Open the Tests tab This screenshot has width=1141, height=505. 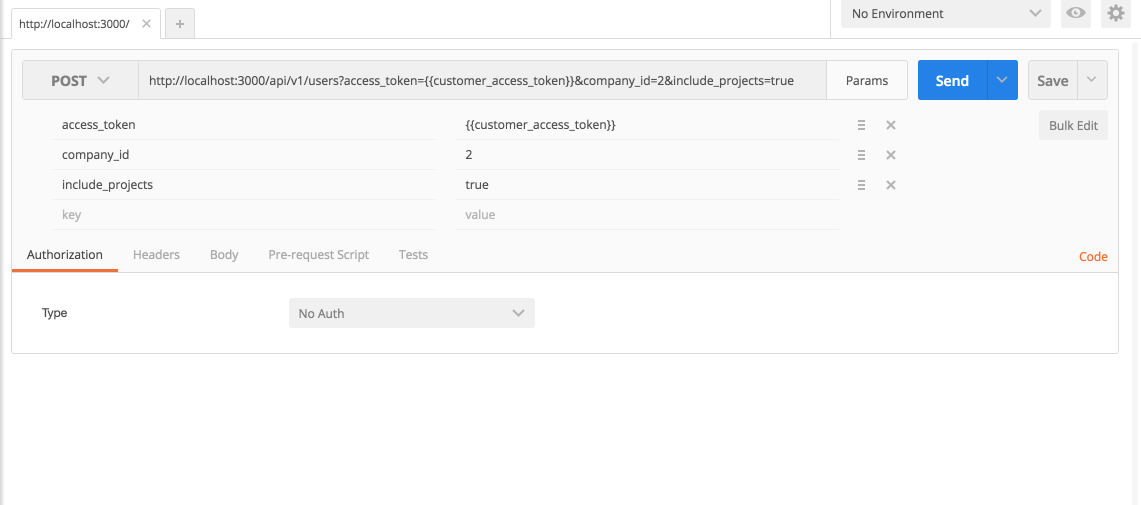point(413,255)
